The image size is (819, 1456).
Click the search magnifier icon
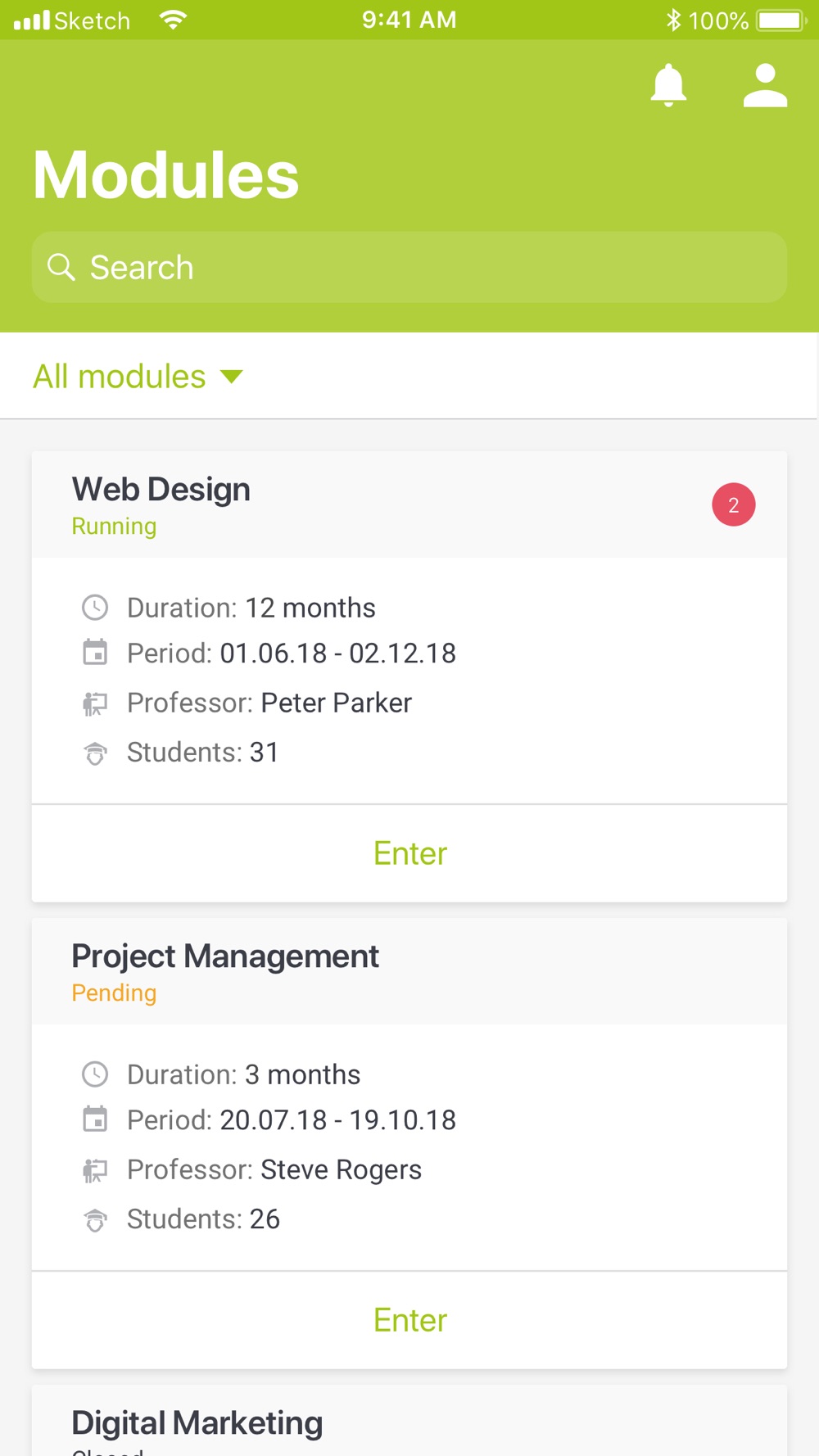pyautogui.click(x=61, y=267)
